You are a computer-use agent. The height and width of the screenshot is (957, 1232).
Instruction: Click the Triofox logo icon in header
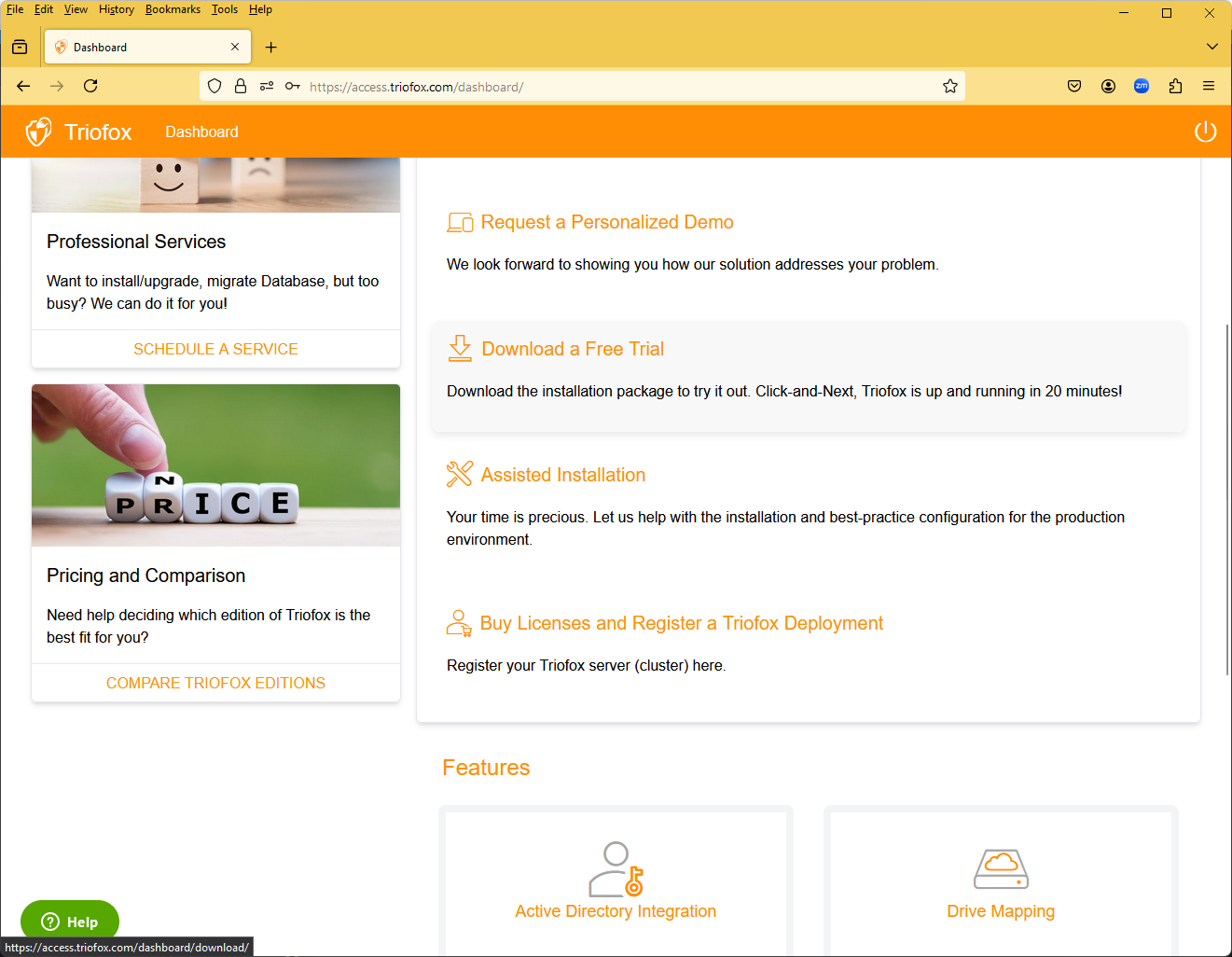pyautogui.click(x=38, y=132)
